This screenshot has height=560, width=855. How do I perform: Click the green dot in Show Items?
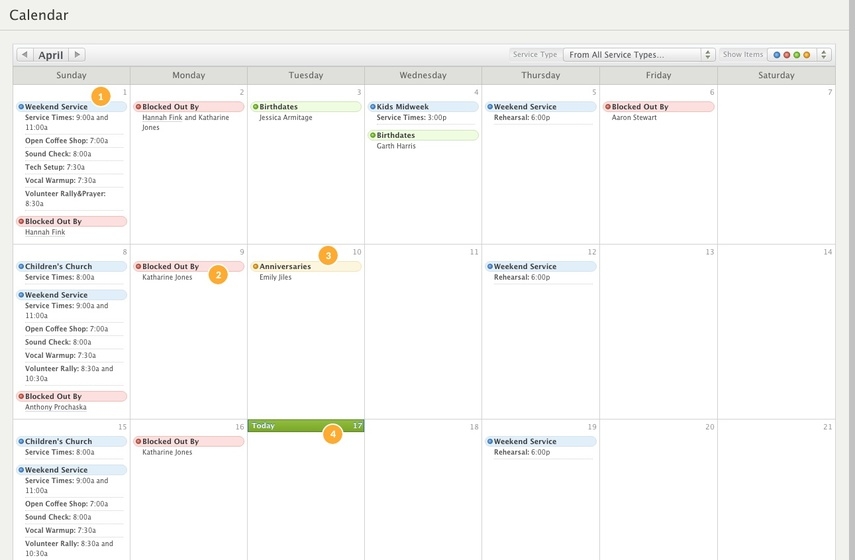tap(797, 55)
